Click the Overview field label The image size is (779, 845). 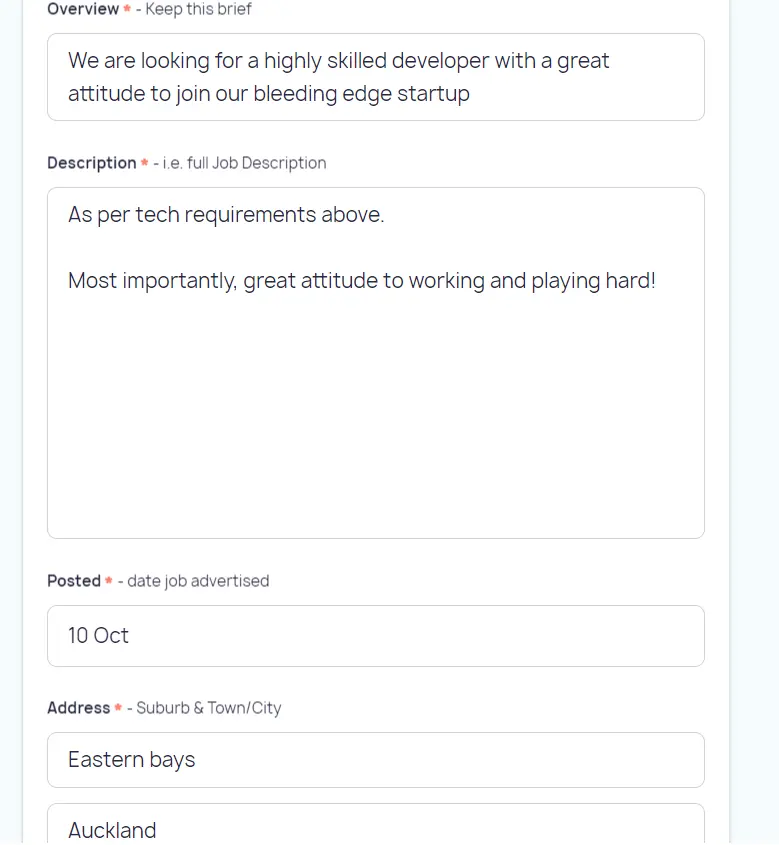[83, 9]
